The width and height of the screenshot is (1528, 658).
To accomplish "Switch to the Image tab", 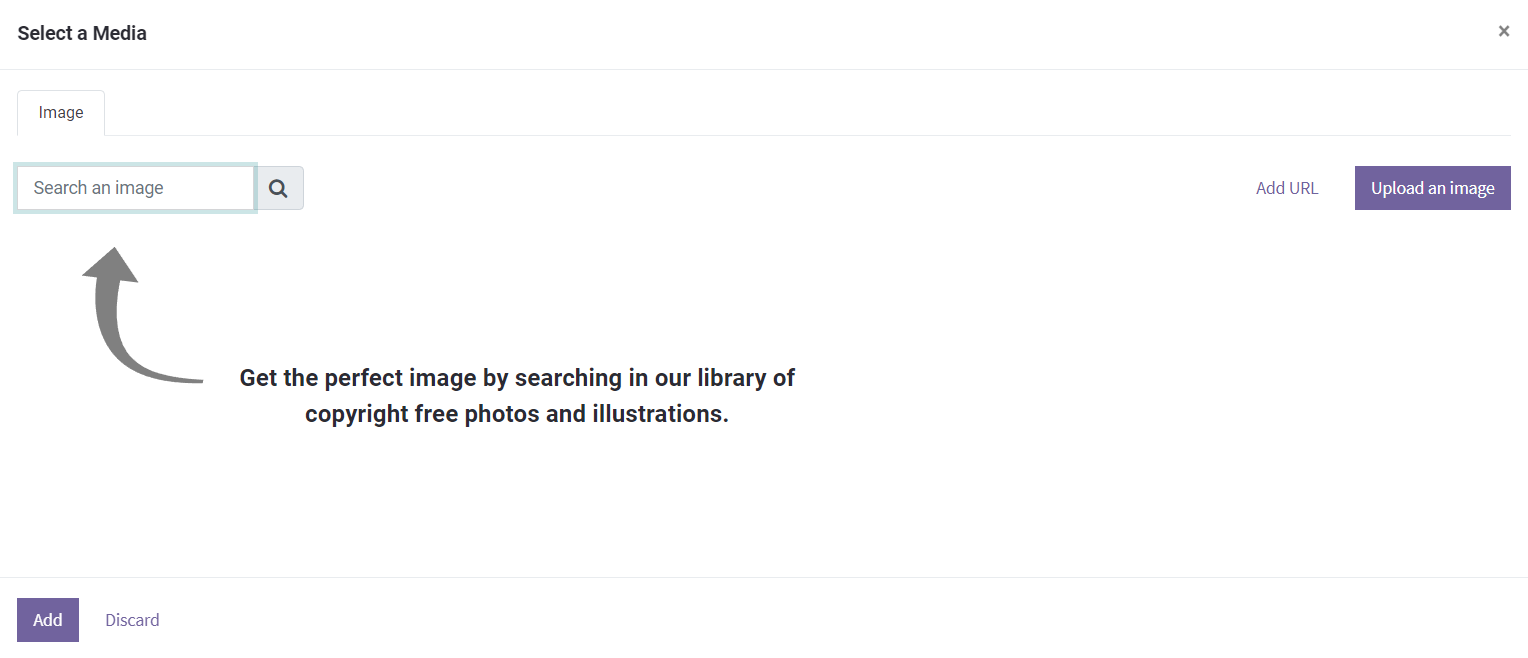I will pyautogui.click(x=61, y=113).
